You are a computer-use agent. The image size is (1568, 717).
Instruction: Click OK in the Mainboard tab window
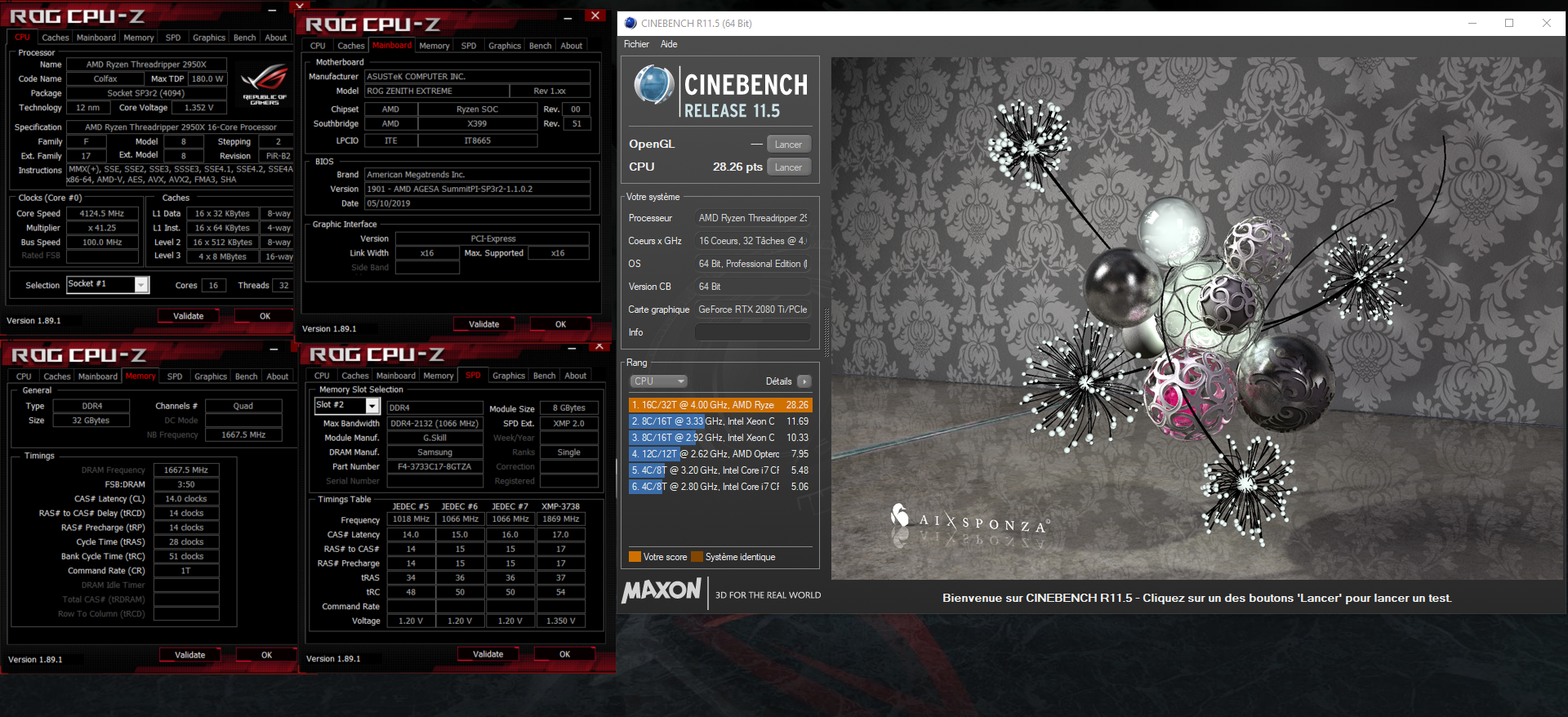(x=560, y=324)
